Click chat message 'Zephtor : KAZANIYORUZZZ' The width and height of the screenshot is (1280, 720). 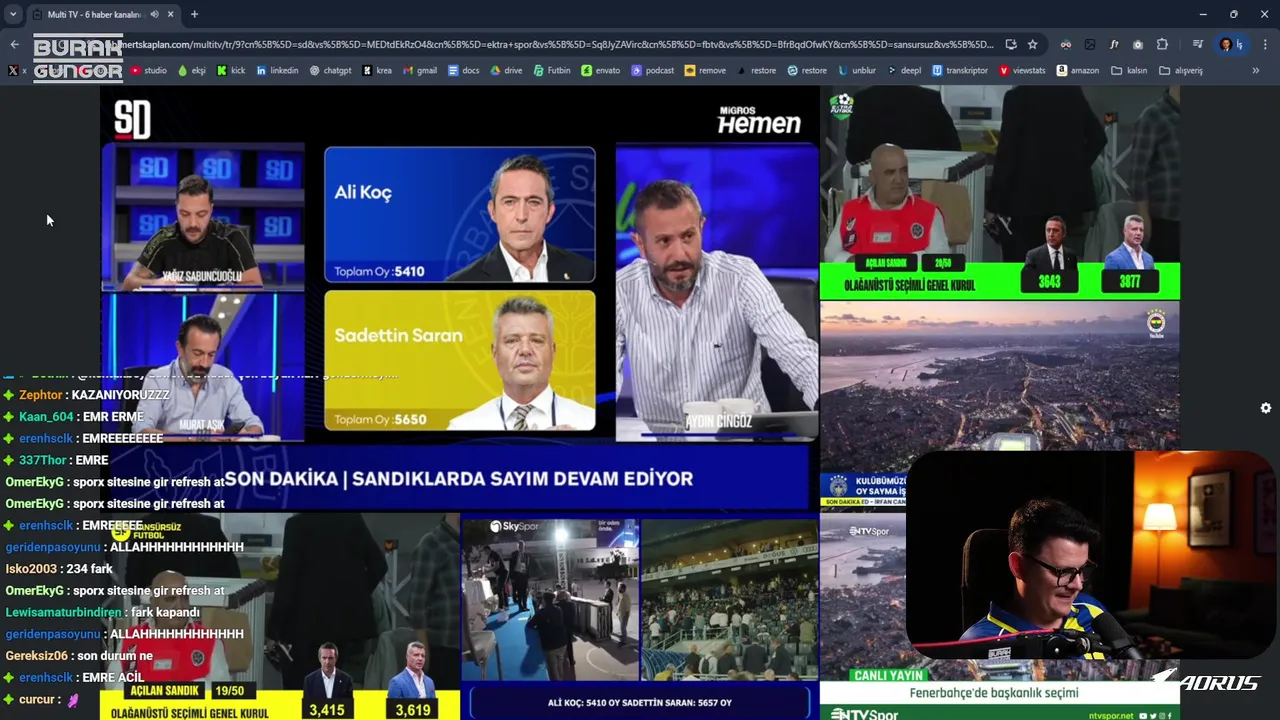(x=86, y=395)
